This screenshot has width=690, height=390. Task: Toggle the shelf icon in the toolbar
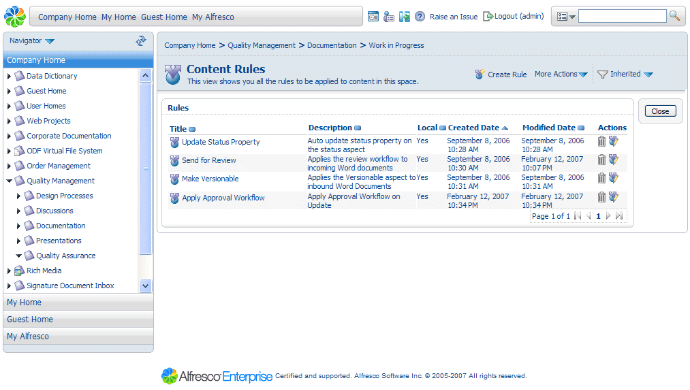pyautogui.click(x=373, y=17)
